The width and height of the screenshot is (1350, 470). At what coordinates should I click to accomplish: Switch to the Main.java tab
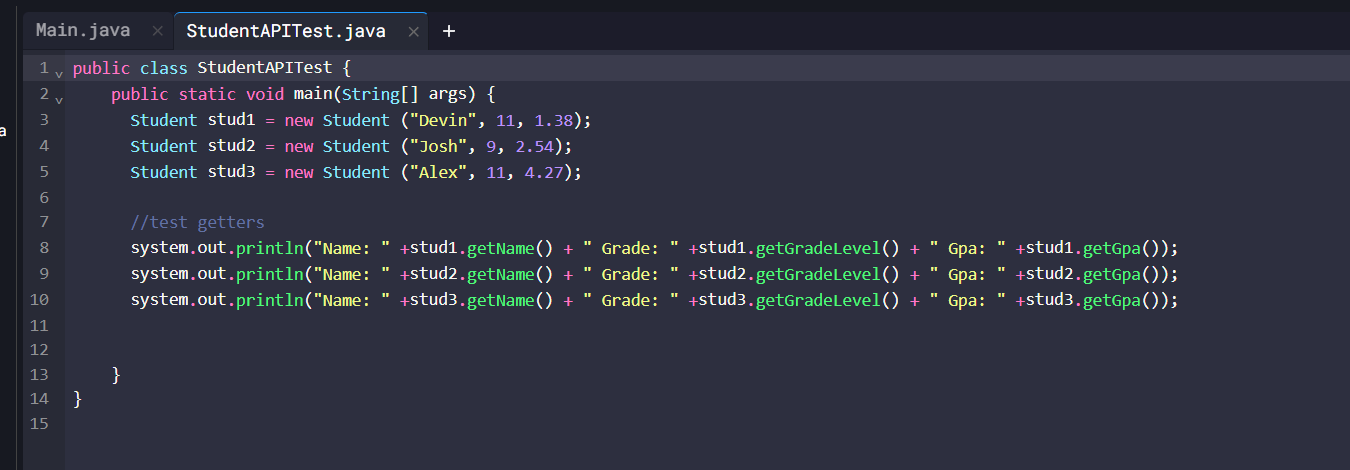(83, 30)
